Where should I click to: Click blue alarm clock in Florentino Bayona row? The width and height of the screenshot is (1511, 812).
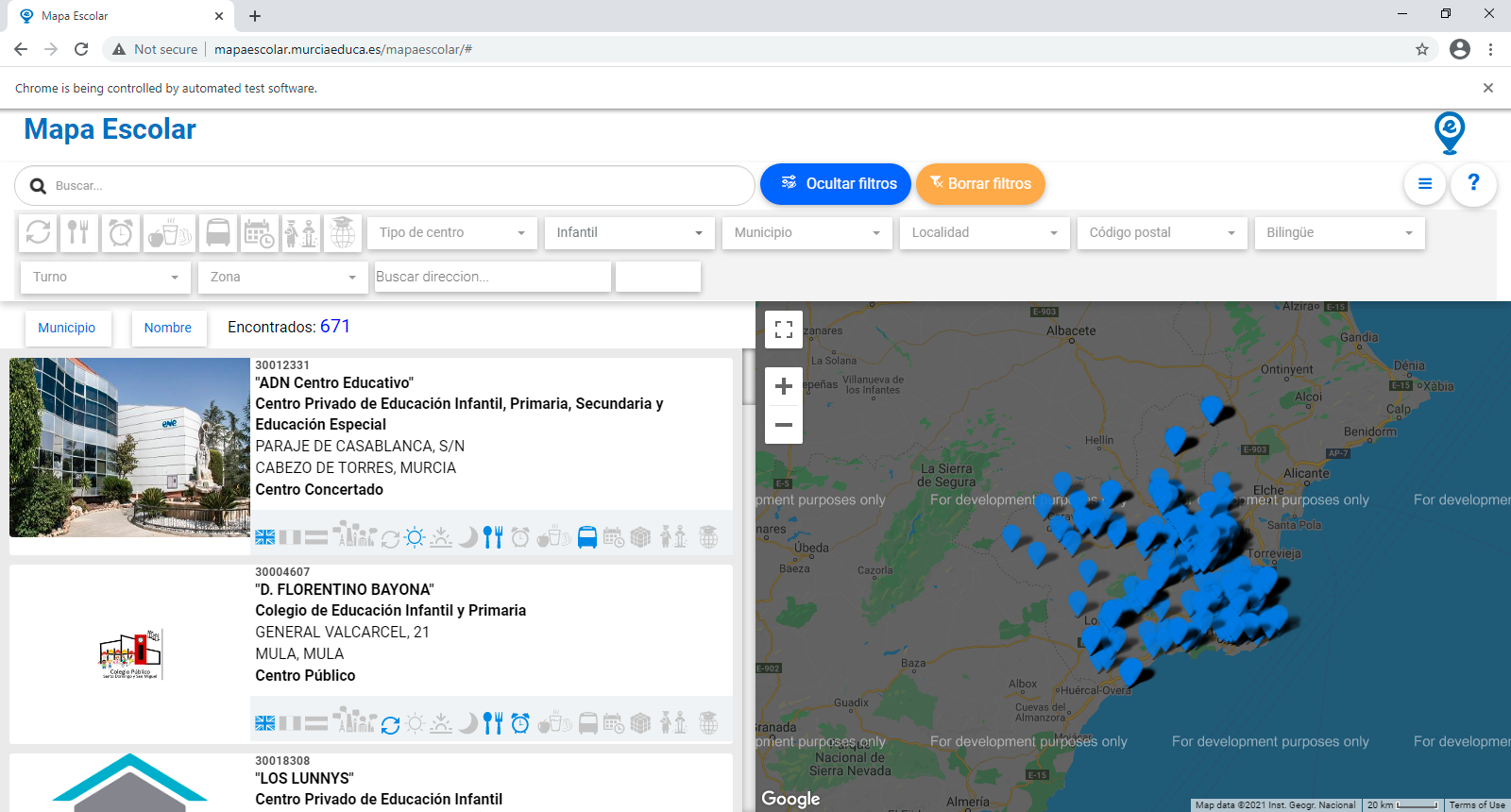[x=520, y=723]
